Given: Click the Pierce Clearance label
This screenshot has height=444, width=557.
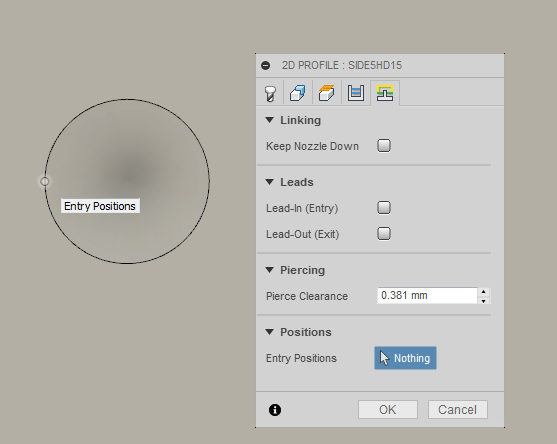Looking at the screenshot, I should pos(307,296).
